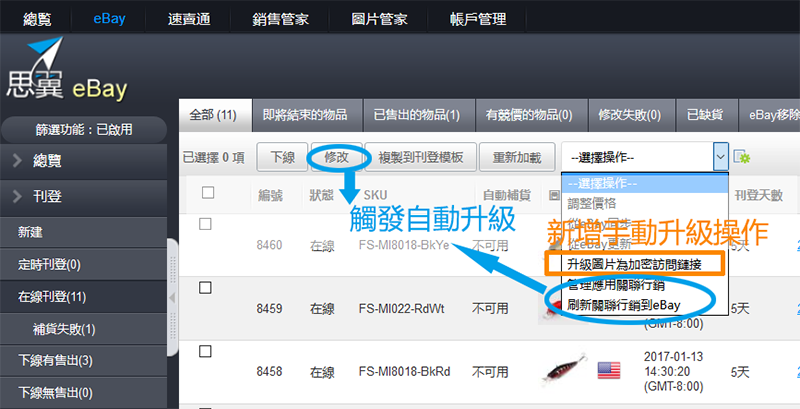
Task: Click the fishing lure thumbnail in row 8458
Action: tap(563, 370)
